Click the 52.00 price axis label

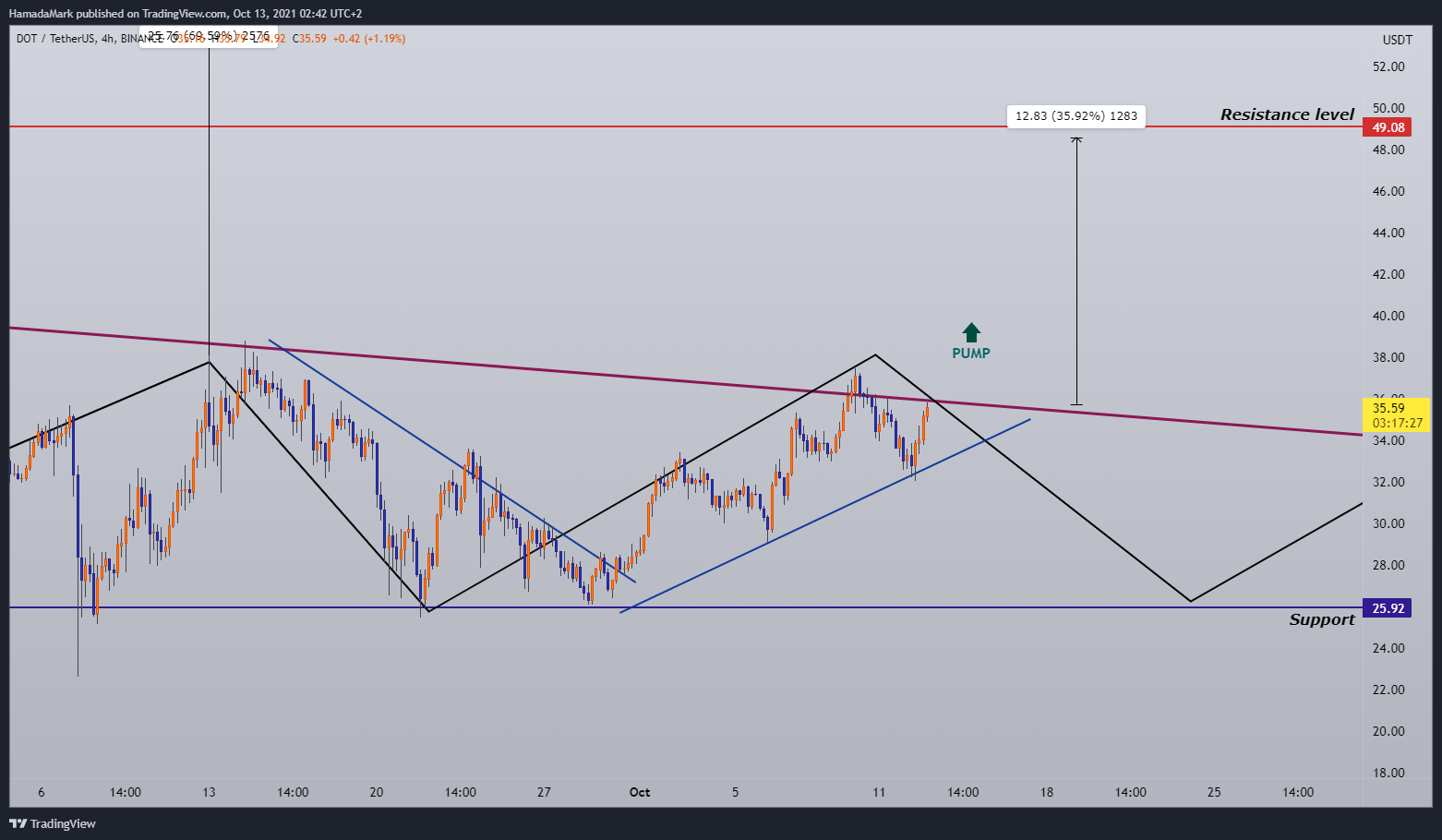tap(1388, 66)
